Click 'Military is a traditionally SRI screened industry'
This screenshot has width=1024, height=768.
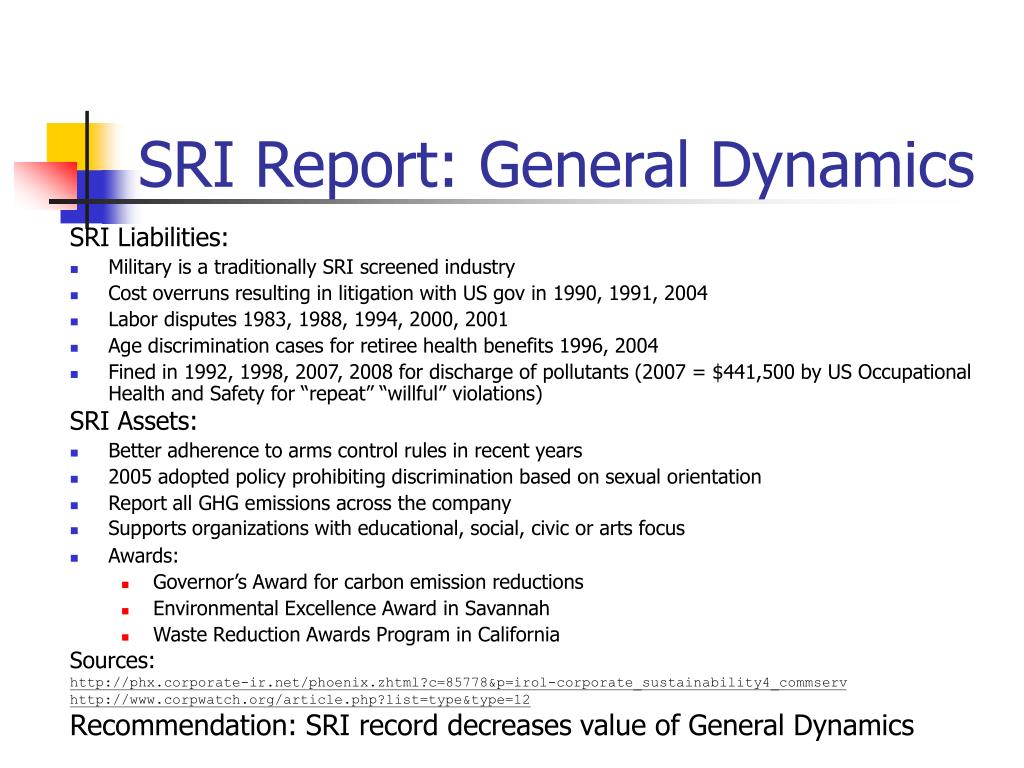[x=312, y=267]
